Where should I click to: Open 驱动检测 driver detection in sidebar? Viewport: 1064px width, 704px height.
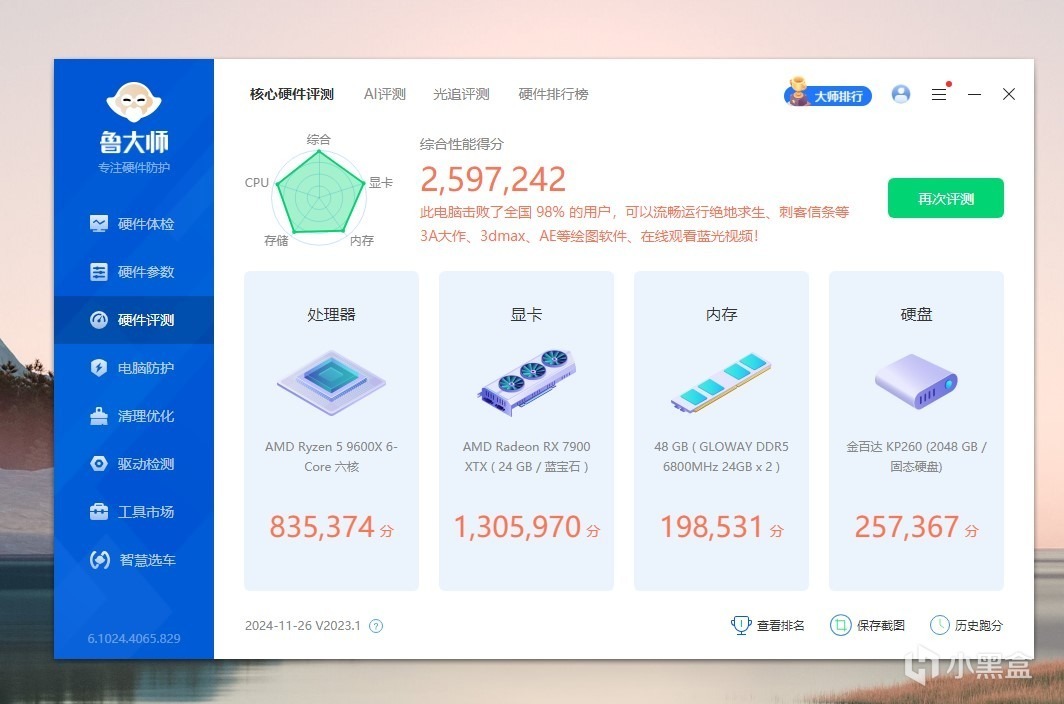[x=134, y=464]
